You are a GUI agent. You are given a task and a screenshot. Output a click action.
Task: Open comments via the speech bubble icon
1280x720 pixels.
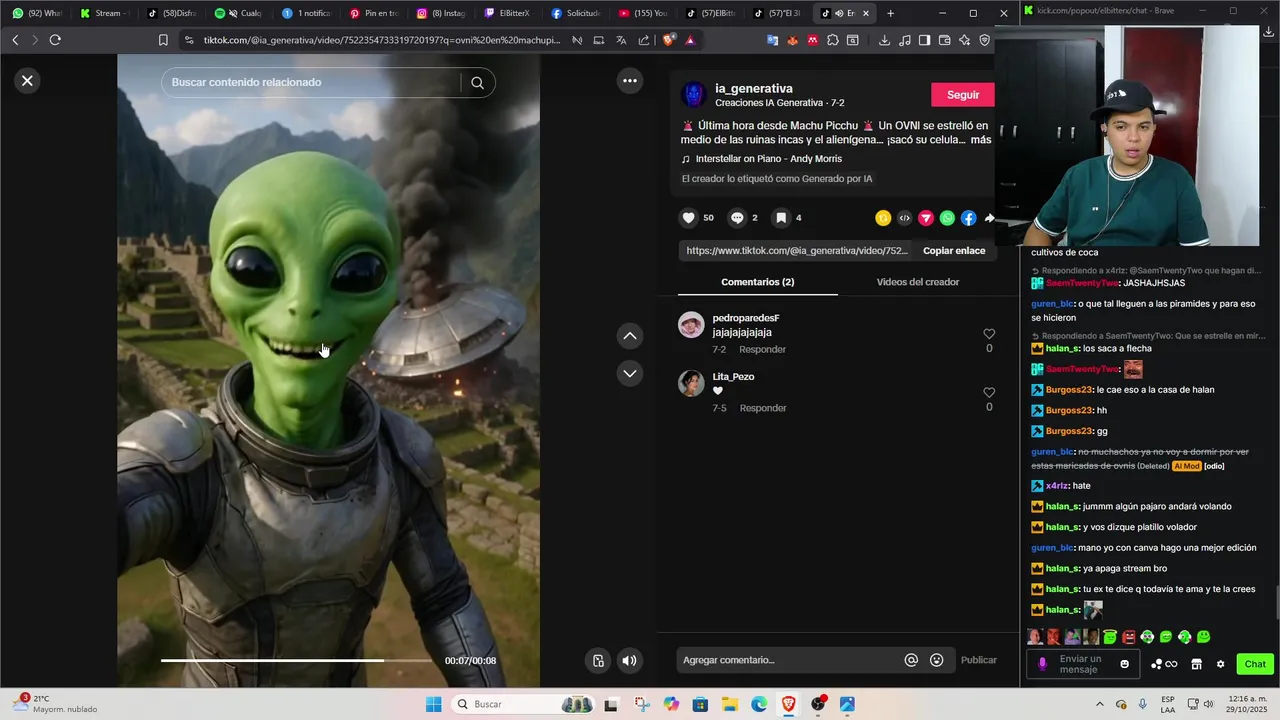coord(737,218)
